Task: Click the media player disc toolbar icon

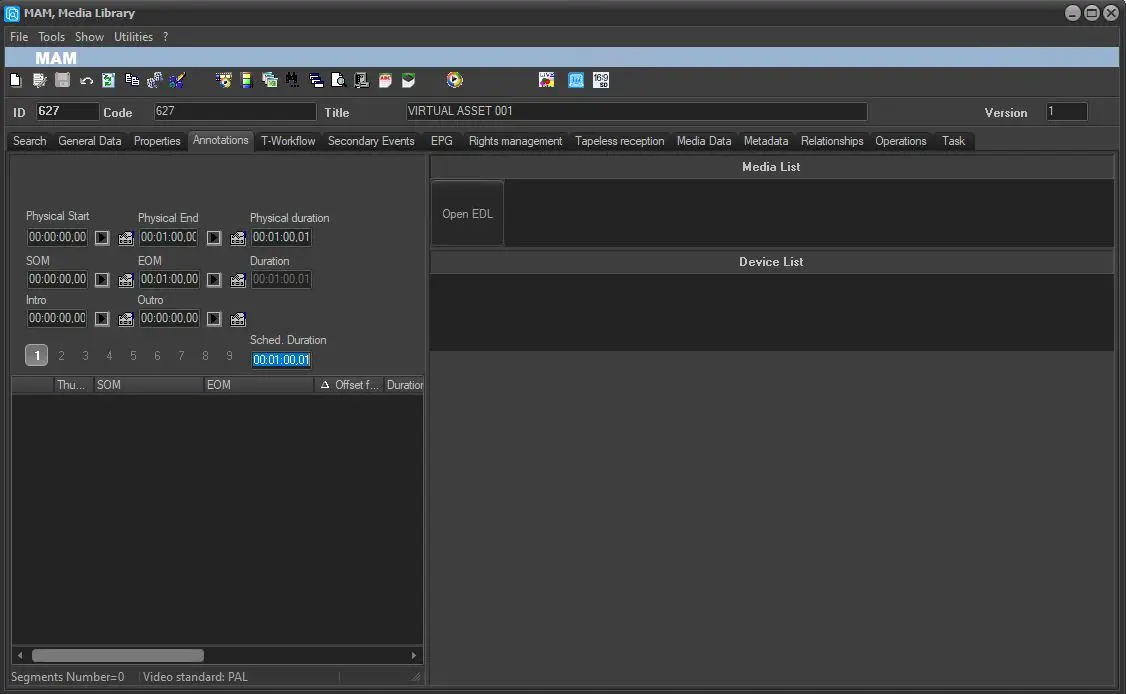Action: pos(455,80)
